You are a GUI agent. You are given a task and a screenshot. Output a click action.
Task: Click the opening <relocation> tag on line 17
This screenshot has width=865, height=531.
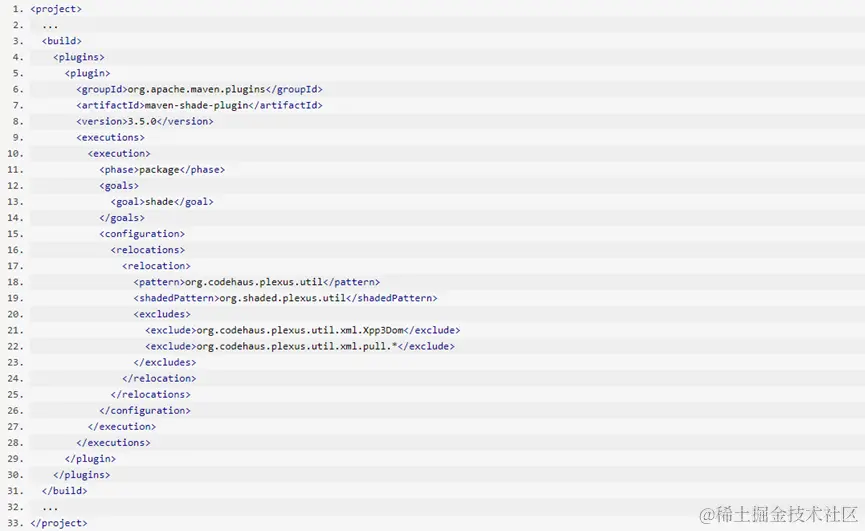click(156, 266)
